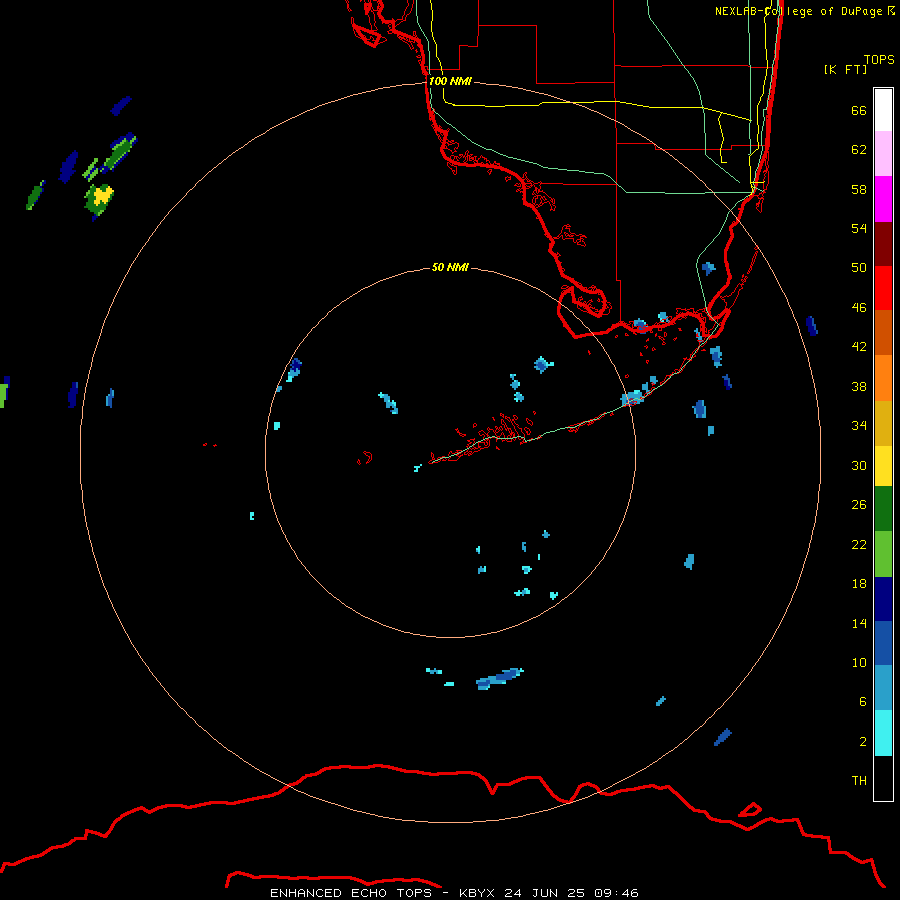Select the 66 value on the legend
The height and width of the screenshot is (900, 900).
[859, 110]
